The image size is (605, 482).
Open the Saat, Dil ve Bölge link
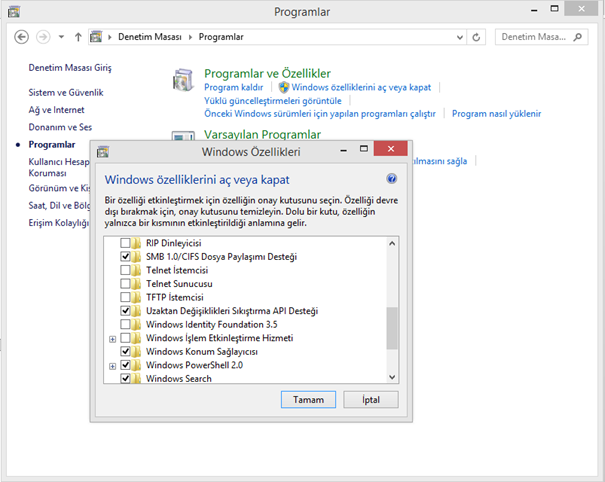[59, 206]
